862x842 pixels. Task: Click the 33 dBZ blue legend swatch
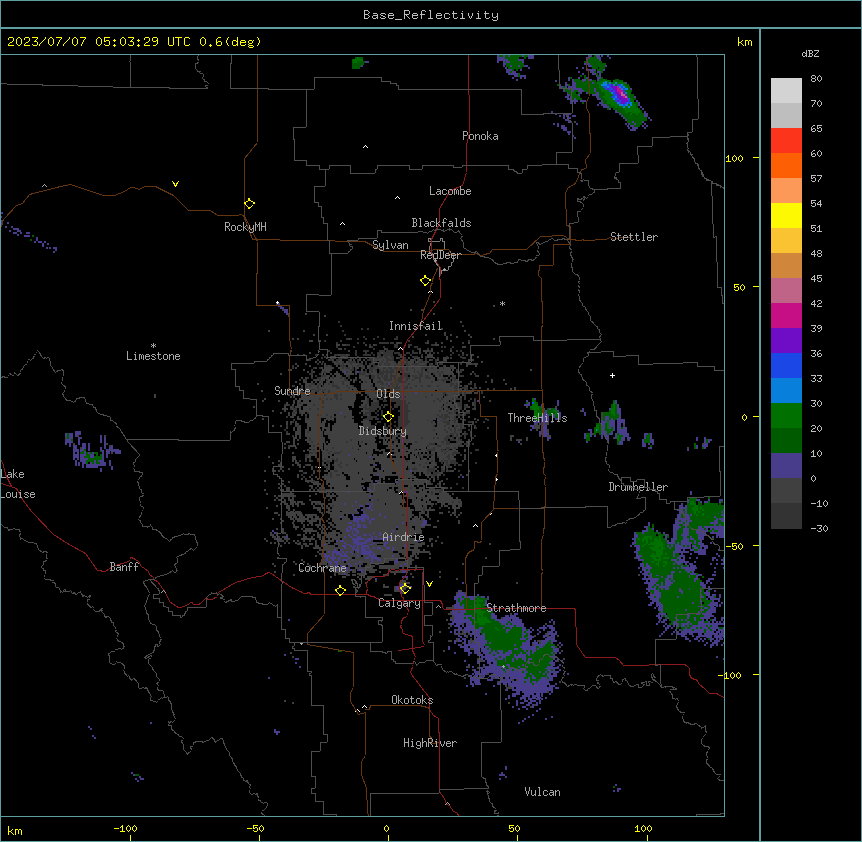786,391
